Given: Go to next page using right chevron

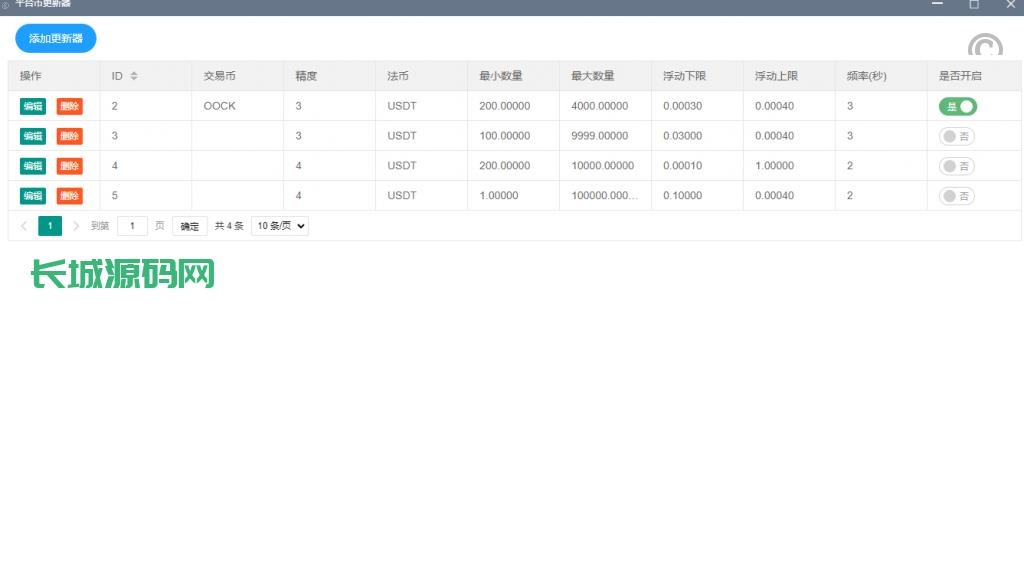Looking at the screenshot, I should point(76,226).
